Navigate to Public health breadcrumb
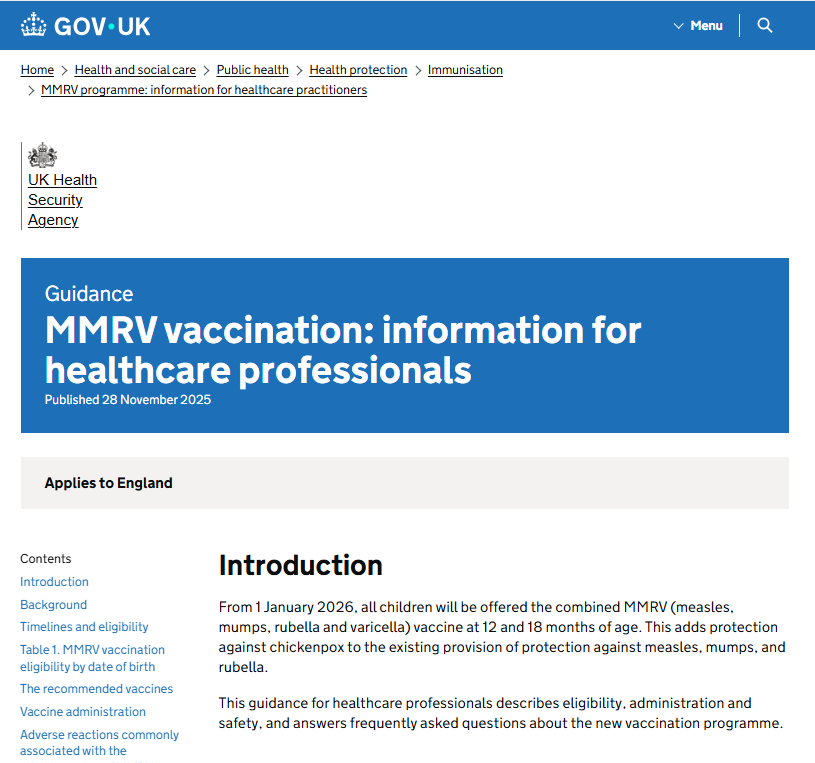 252,70
